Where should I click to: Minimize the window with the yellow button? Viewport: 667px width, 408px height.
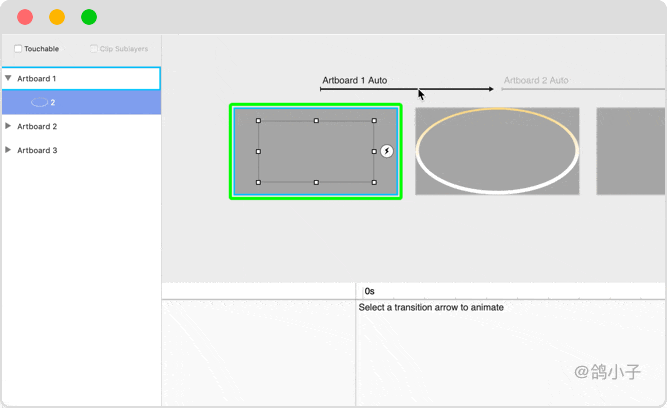click(57, 17)
